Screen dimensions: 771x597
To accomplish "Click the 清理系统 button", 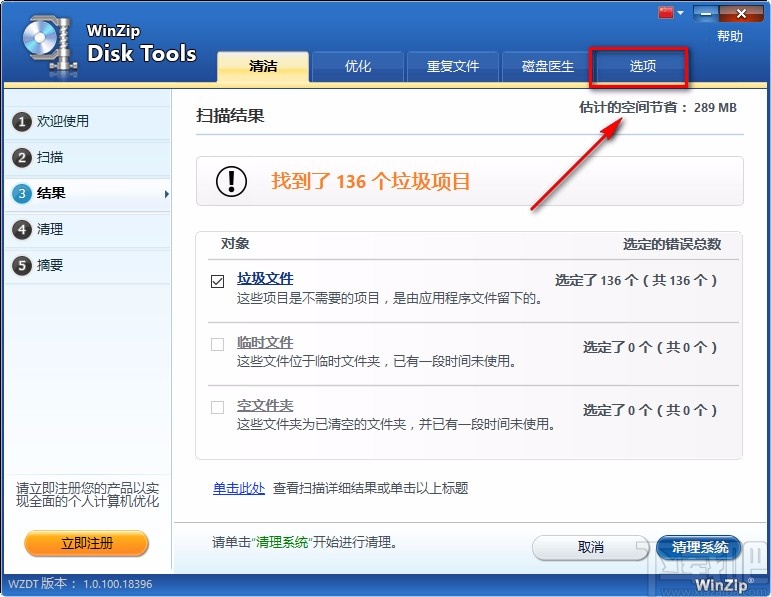I will coord(699,547).
